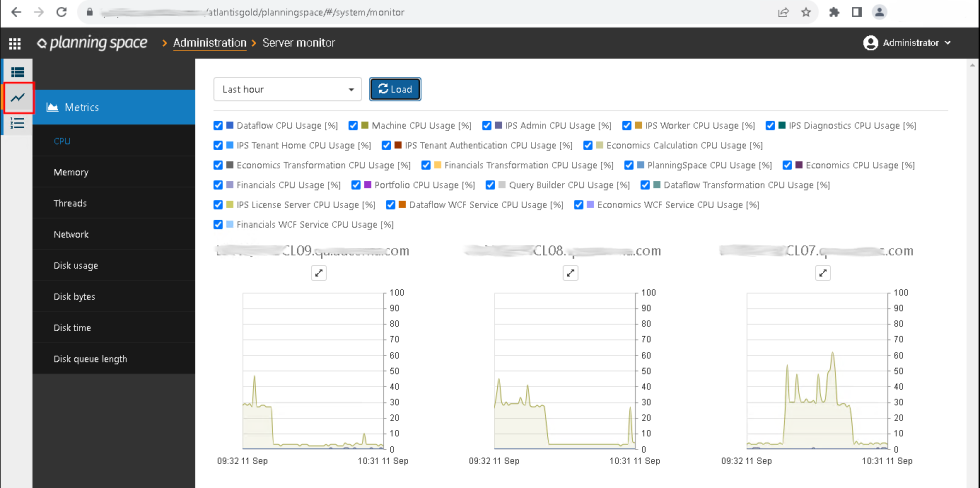Viewport: 980px width, 488px height.
Task: Open the browser extensions puzzle icon
Action: 834,12
